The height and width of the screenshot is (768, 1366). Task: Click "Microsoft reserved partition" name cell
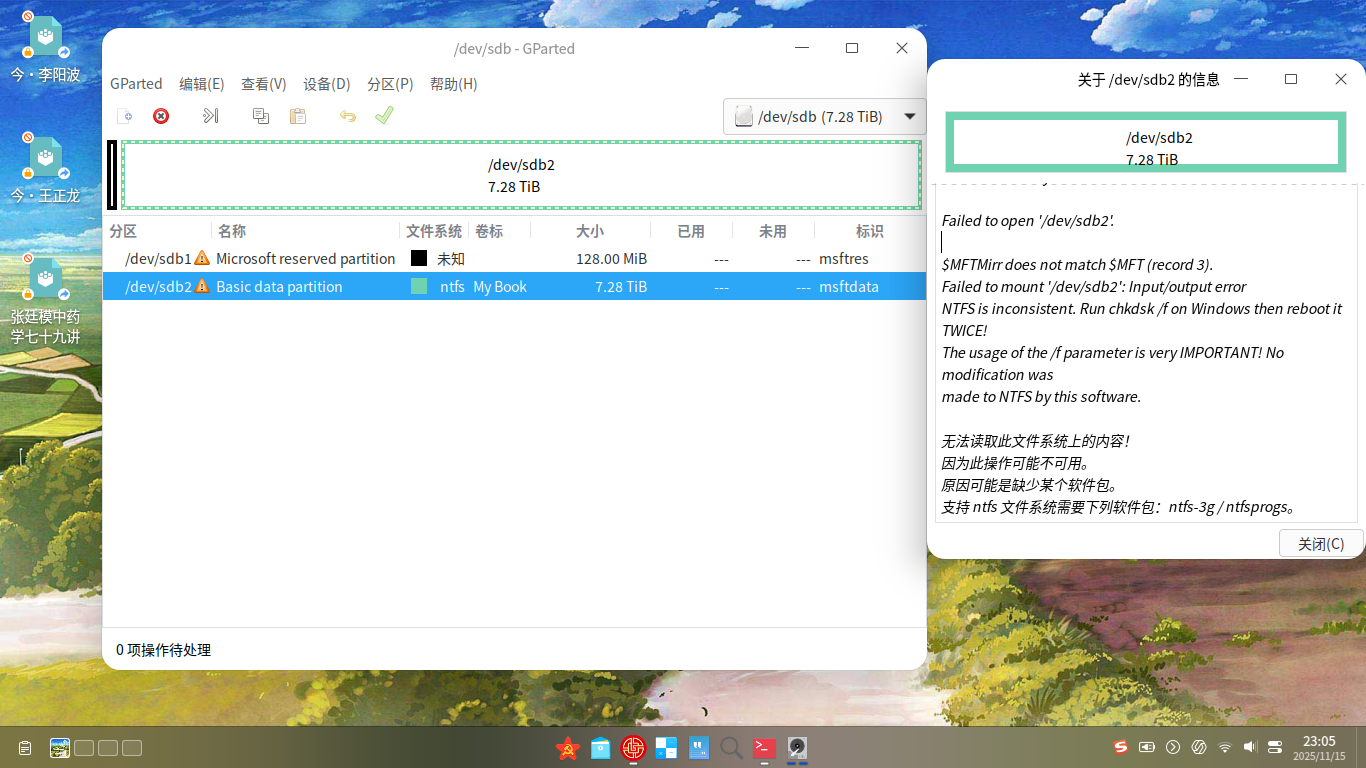pyautogui.click(x=306, y=258)
